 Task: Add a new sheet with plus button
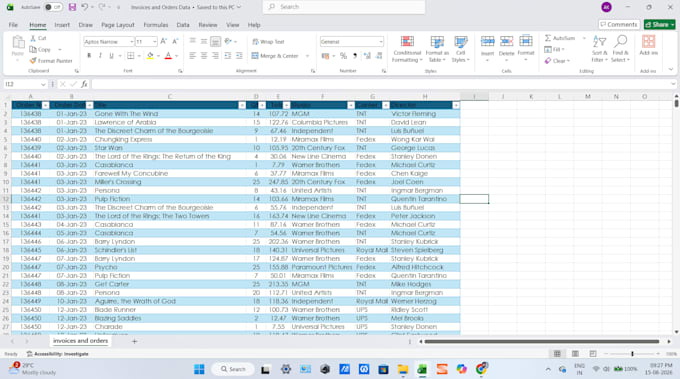pos(134,341)
